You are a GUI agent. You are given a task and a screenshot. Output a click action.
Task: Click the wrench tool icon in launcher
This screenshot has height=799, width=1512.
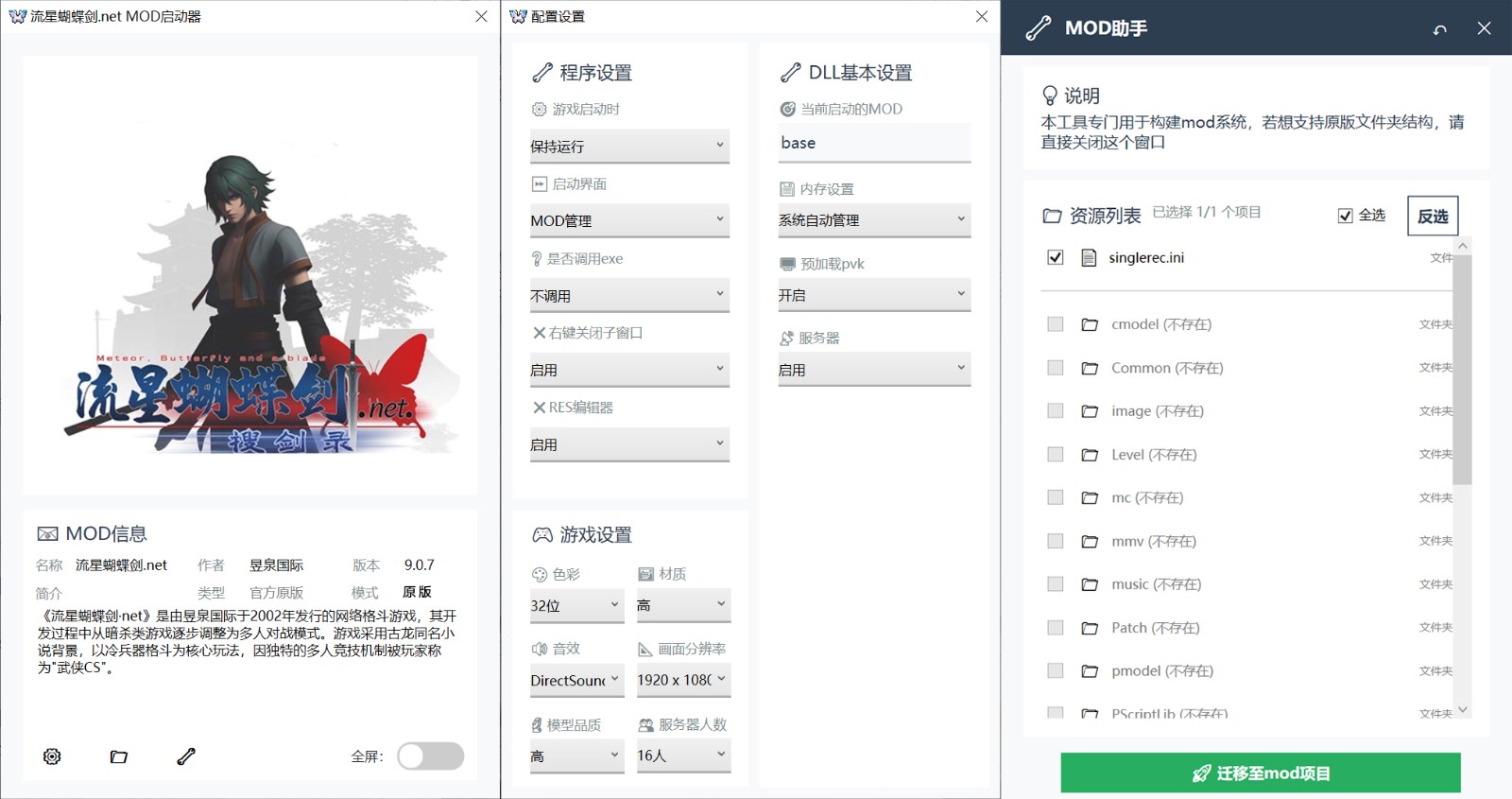(186, 756)
